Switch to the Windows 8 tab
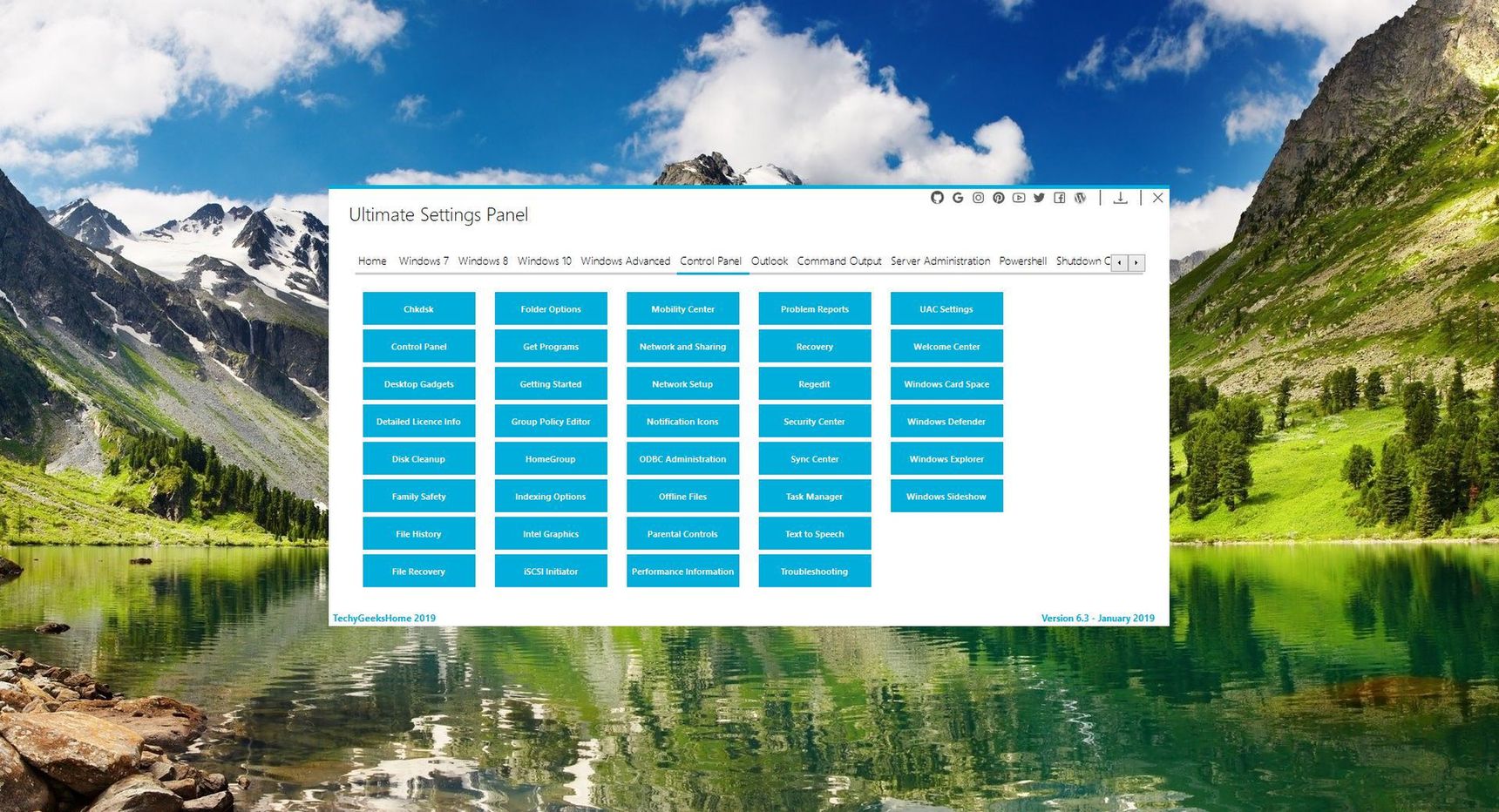1499x812 pixels. pos(483,261)
